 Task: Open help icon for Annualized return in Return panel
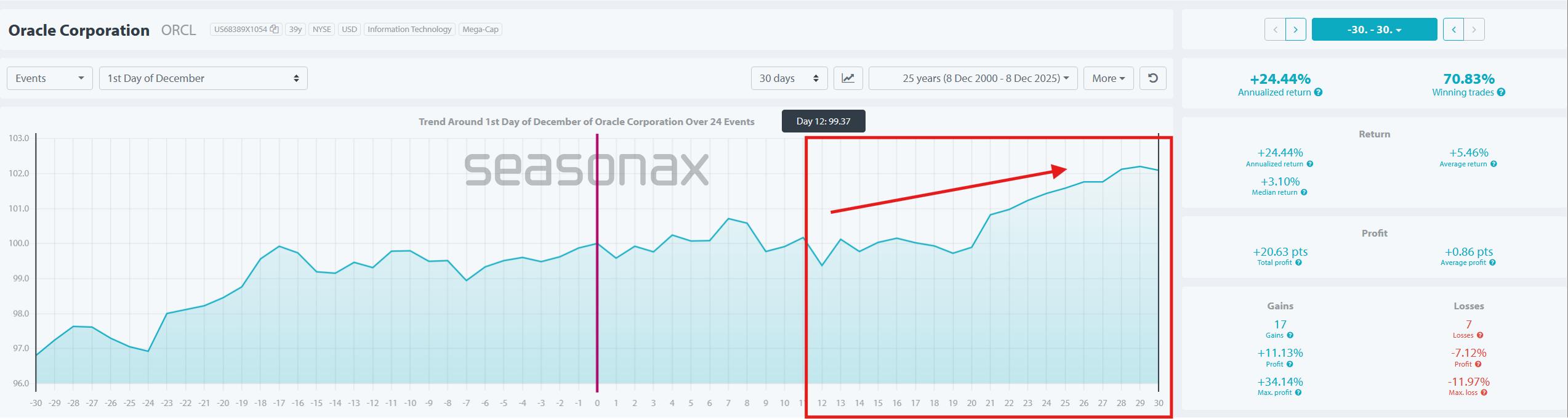tap(1309, 164)
